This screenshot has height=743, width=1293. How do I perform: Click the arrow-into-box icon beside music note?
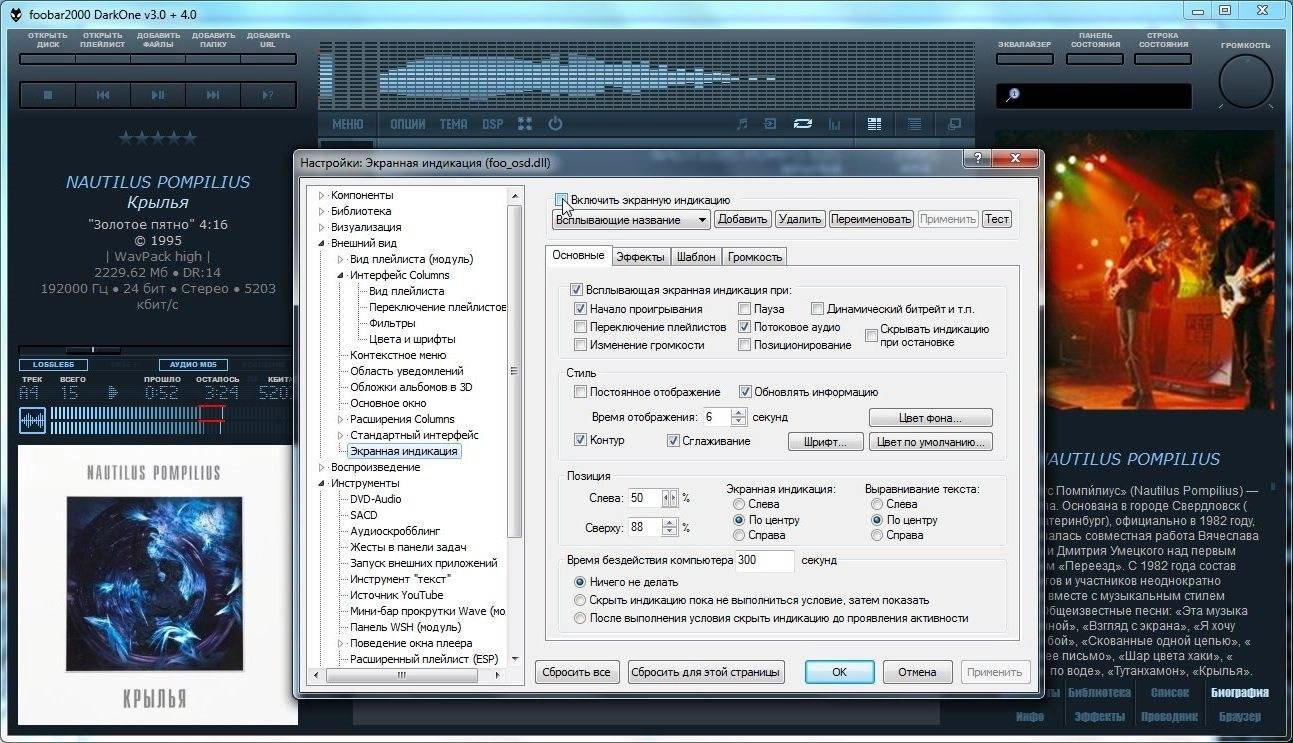(770, 124)
